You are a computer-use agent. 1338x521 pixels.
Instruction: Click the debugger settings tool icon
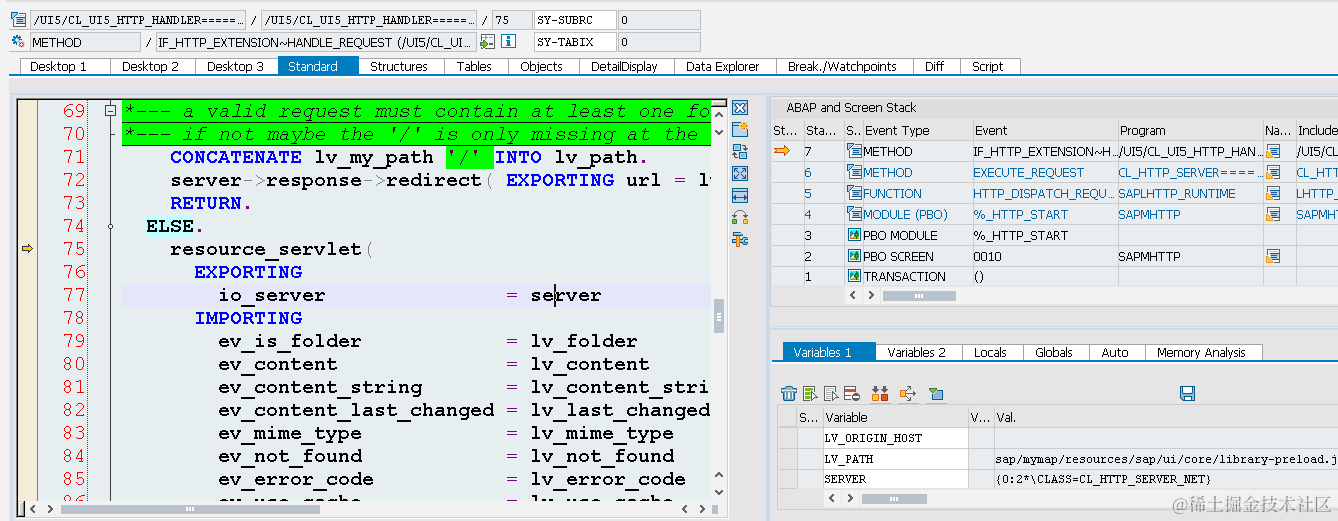click(741, 239)
